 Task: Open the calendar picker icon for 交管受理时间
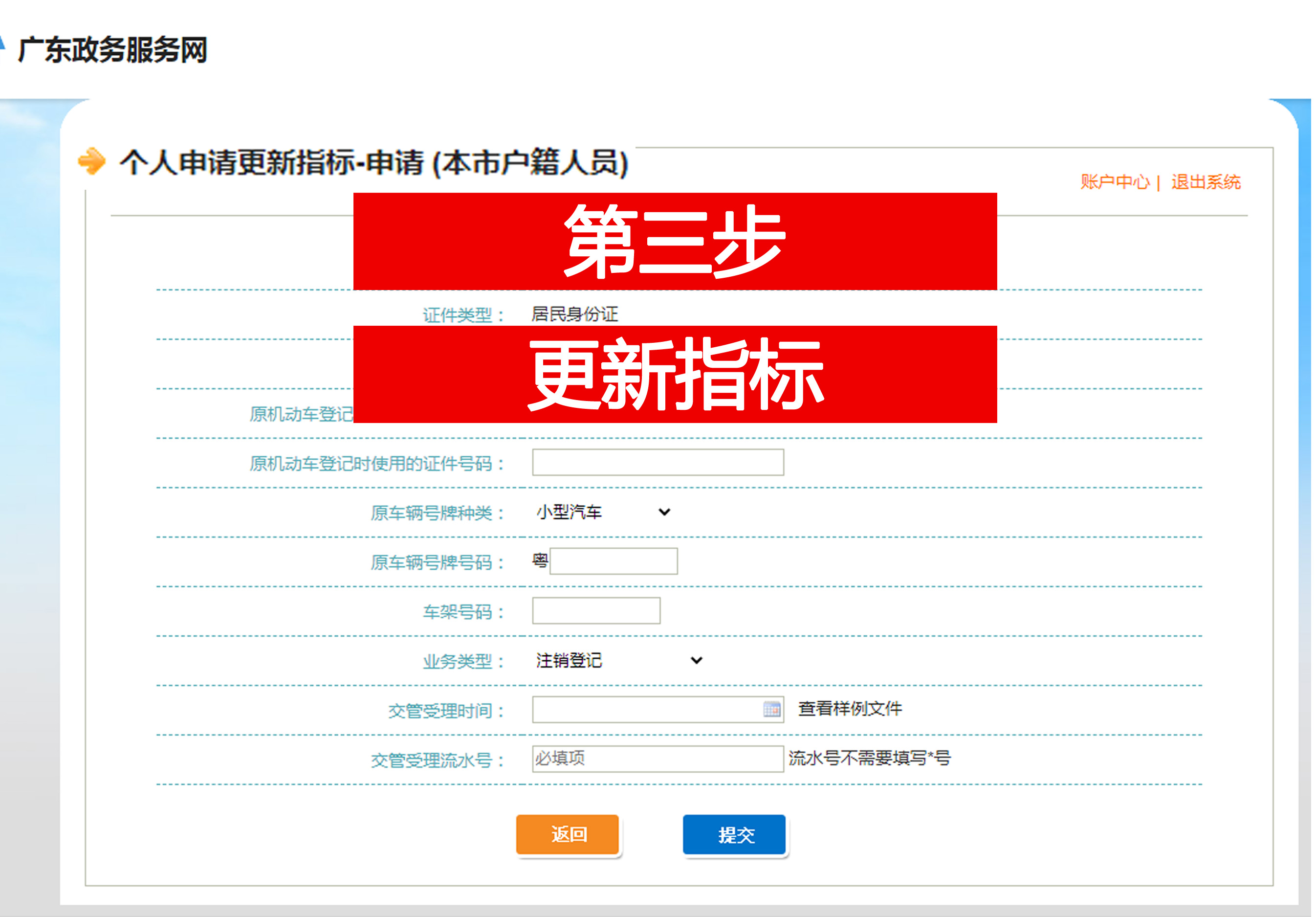772,710
